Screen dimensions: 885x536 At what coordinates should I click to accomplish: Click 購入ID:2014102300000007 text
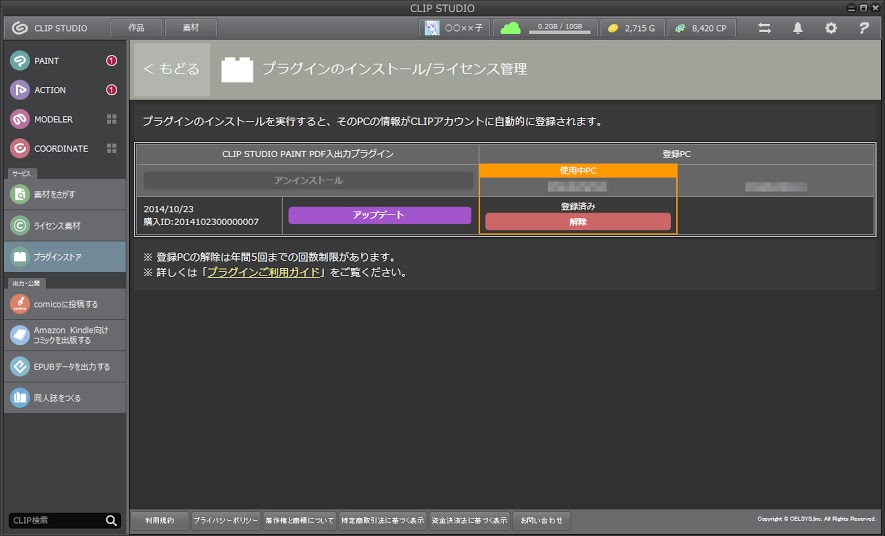[201, 222]
